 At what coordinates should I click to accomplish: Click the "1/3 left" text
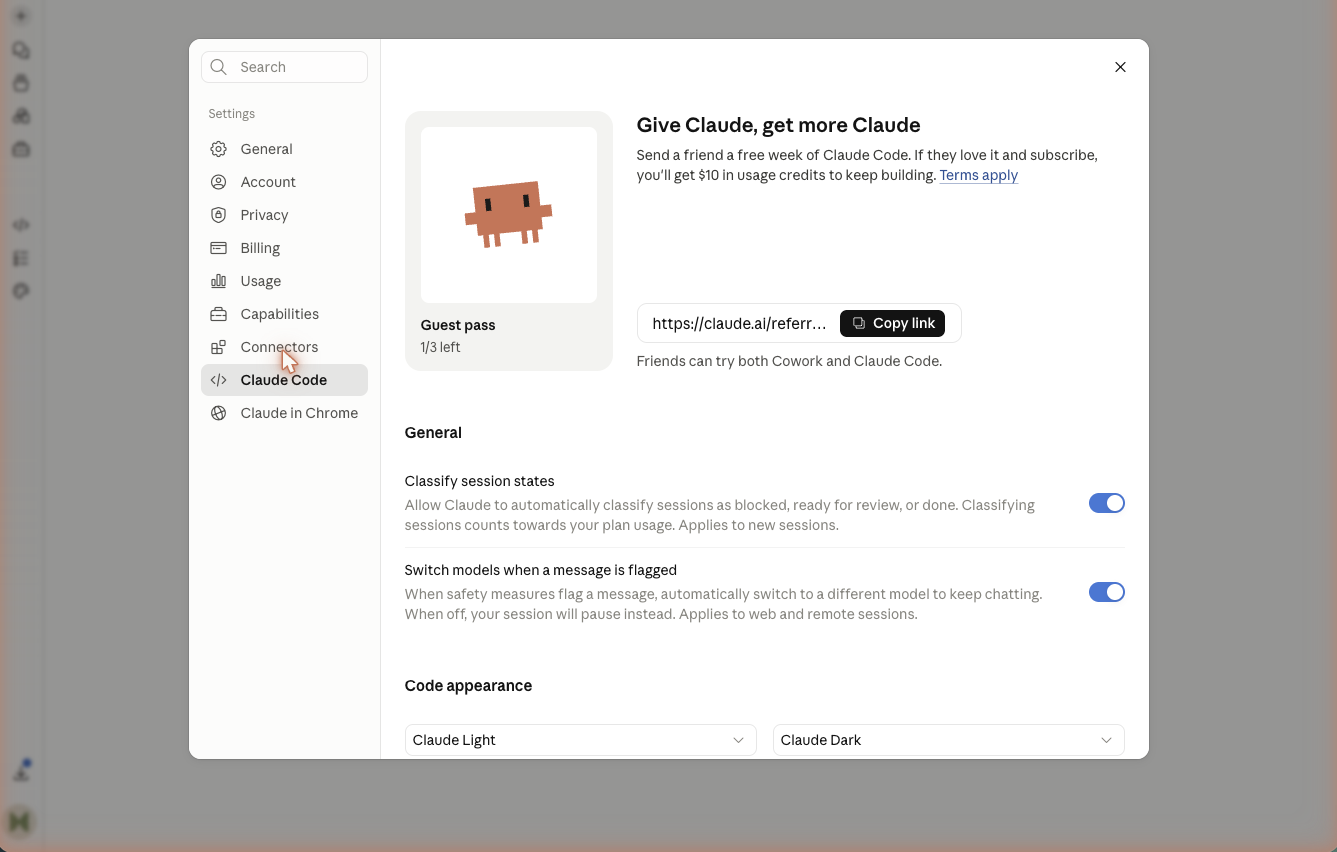(x=441, y=347)
